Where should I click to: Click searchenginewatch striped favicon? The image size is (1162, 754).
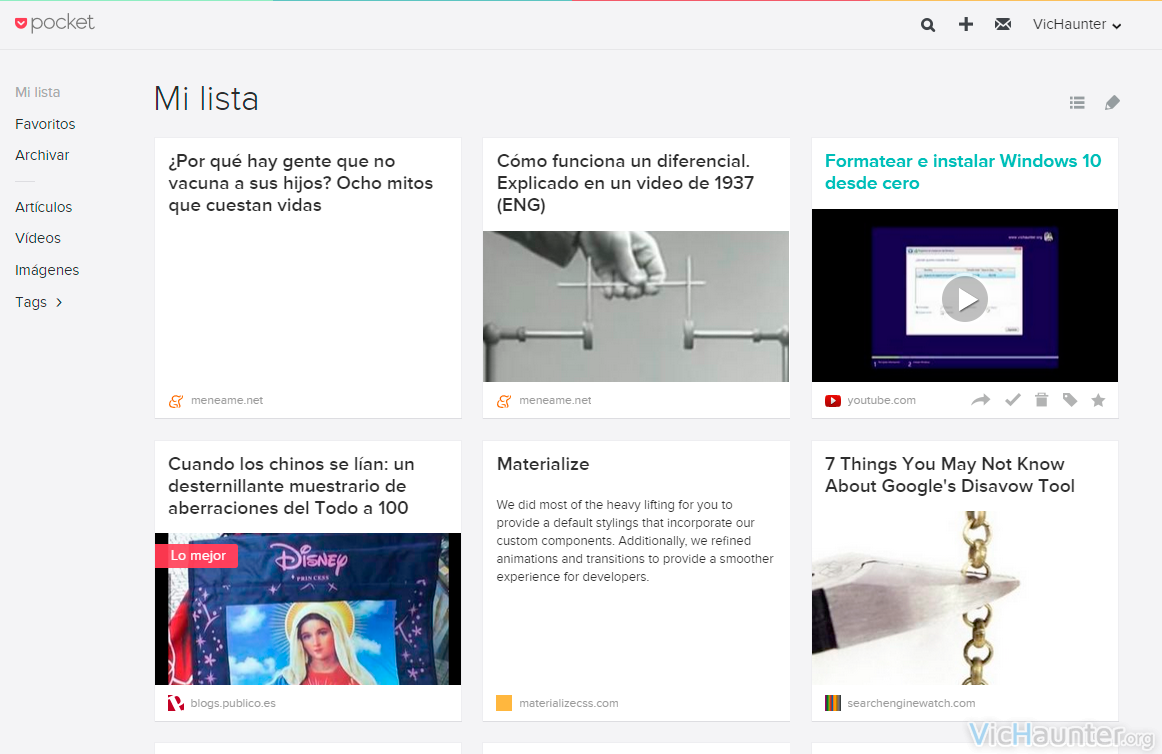[833, 703]
